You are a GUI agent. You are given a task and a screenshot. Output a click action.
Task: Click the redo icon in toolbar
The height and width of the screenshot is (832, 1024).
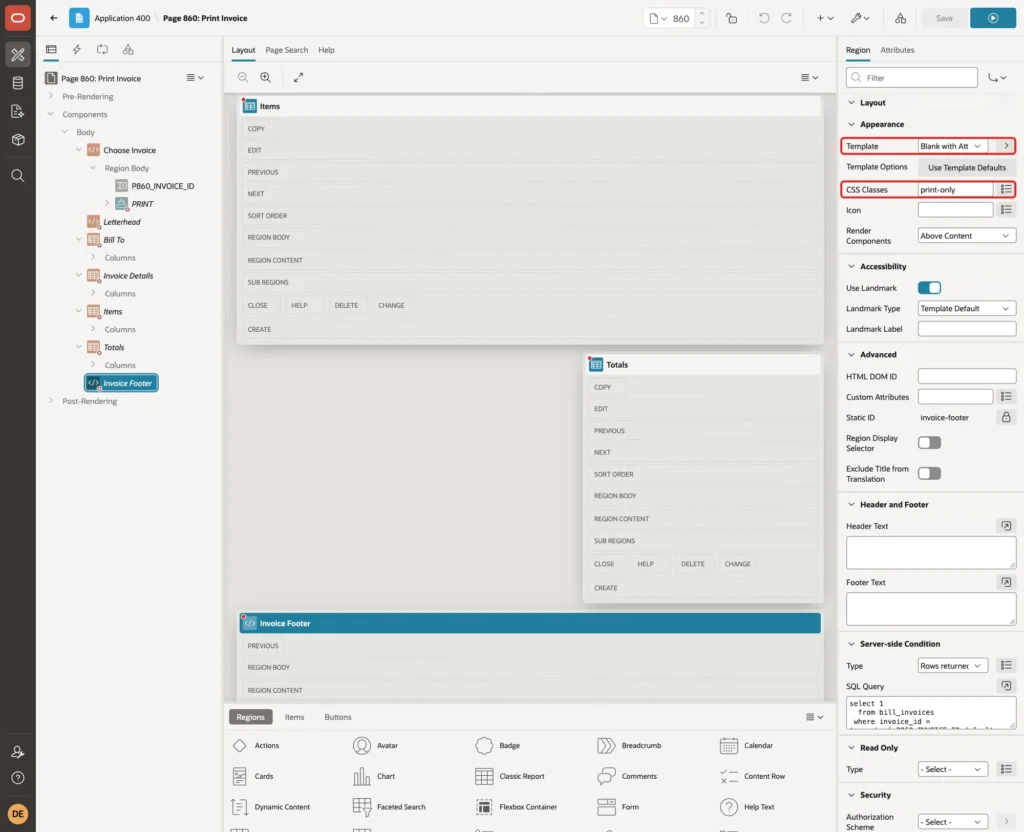786,18
